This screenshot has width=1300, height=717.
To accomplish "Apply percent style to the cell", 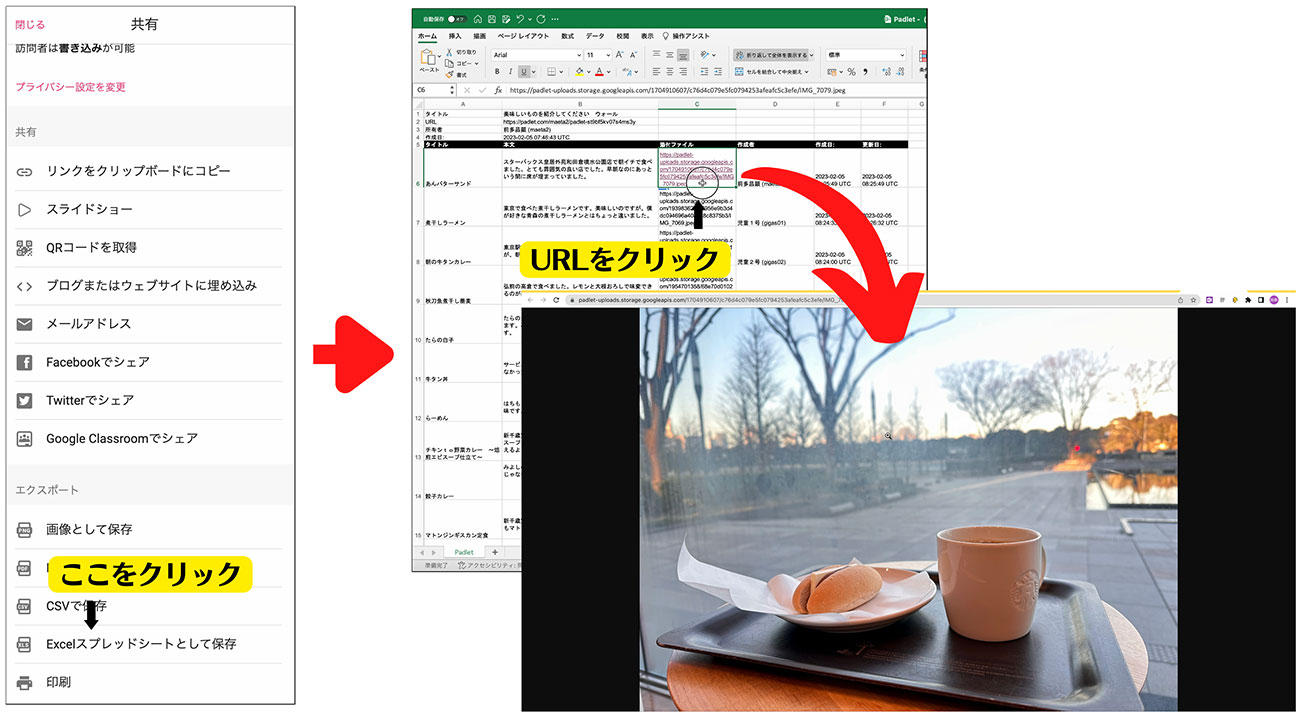I will click(x=852, y=72).
